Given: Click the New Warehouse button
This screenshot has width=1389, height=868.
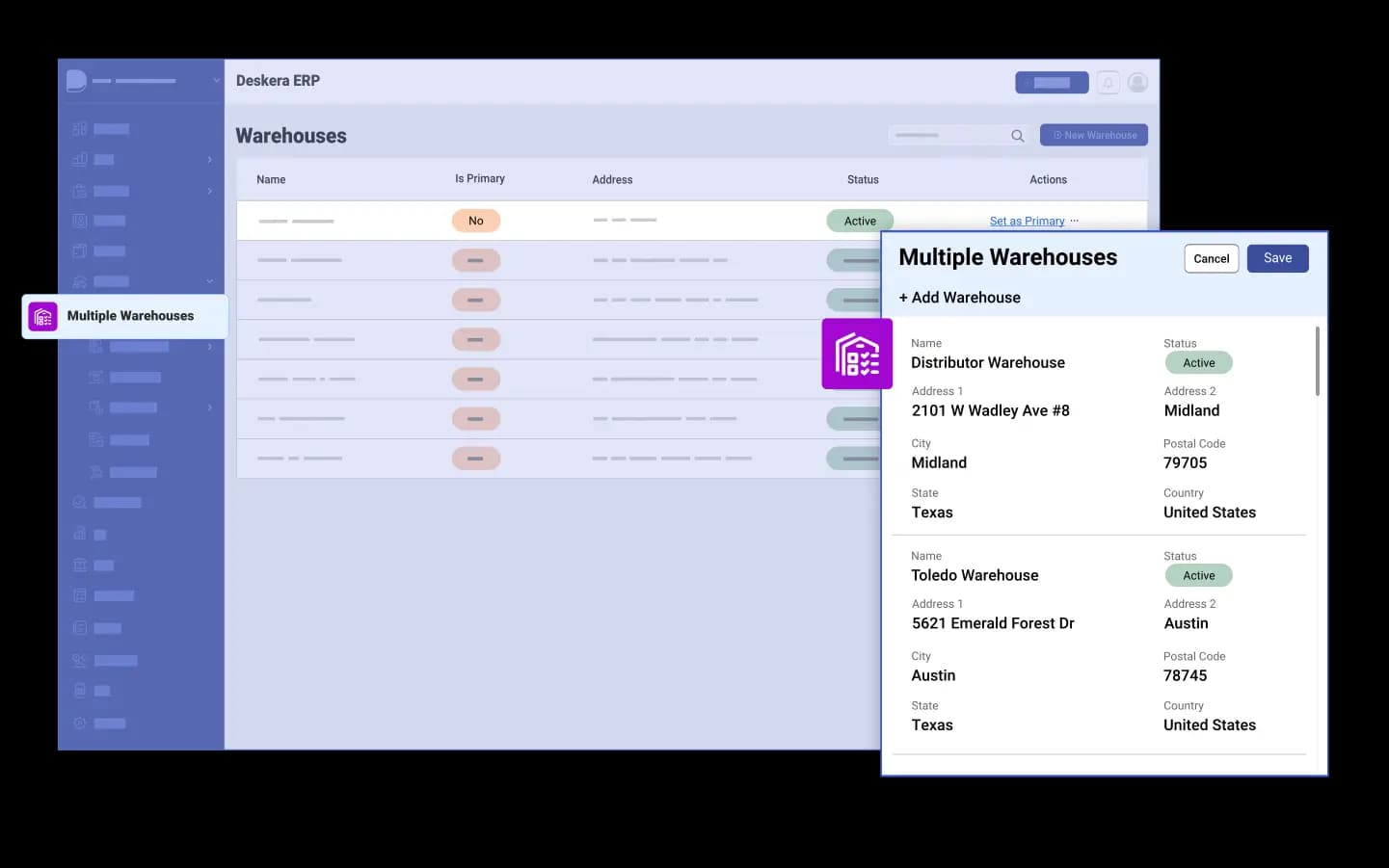Looking at the screenshot, I should pos(1093,135).
